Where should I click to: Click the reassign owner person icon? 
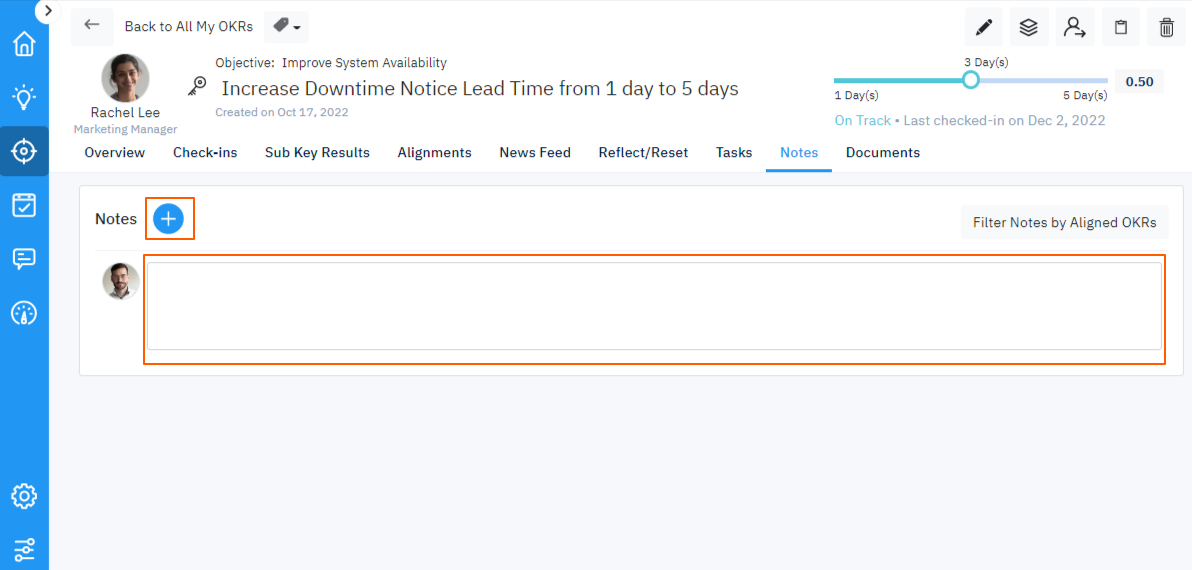tap(1075, 27)
